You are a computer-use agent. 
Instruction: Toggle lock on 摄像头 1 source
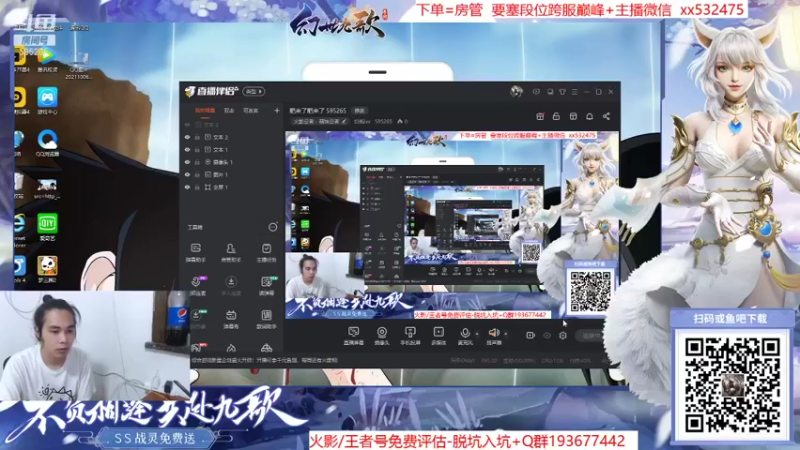pos(197,162)
